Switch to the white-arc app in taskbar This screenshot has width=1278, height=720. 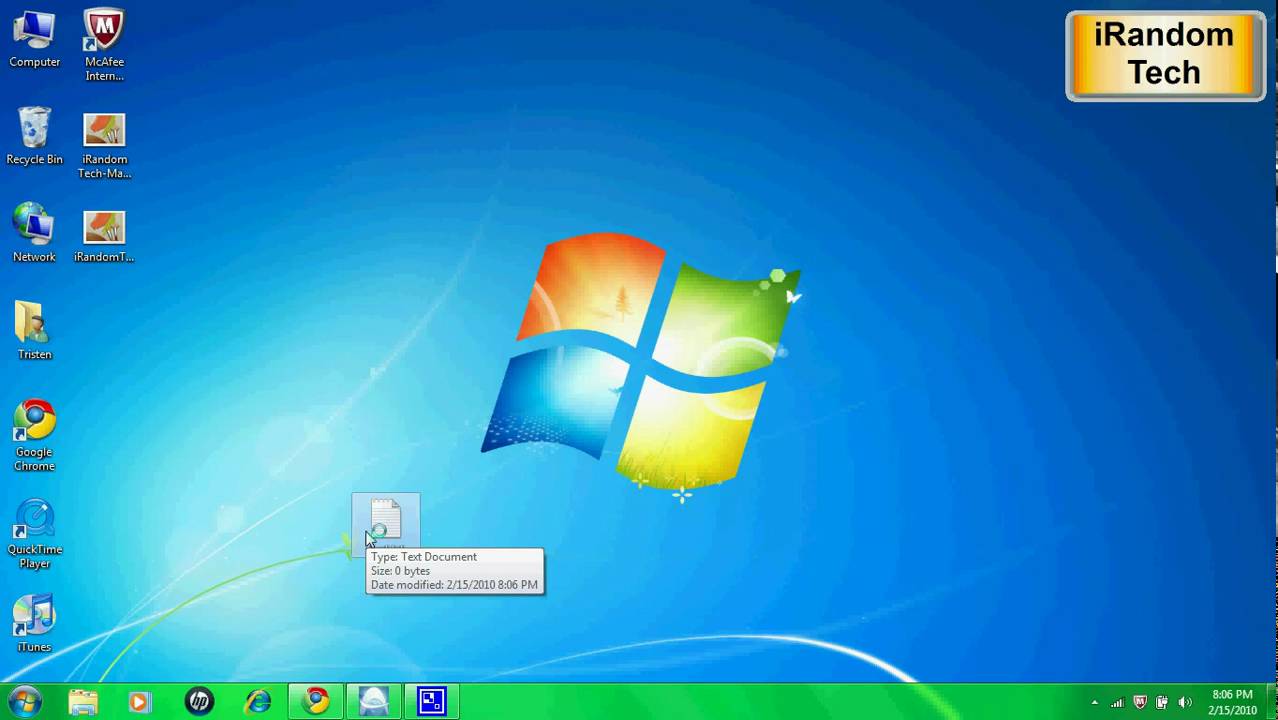click(x=374, y=702)
